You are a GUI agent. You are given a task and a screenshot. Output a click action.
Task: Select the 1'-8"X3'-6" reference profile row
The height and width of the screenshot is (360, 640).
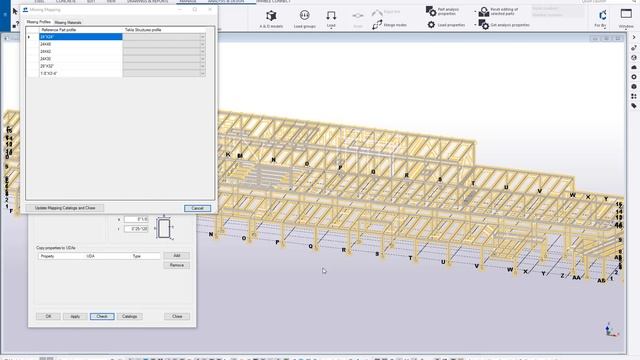click(81, 73)
